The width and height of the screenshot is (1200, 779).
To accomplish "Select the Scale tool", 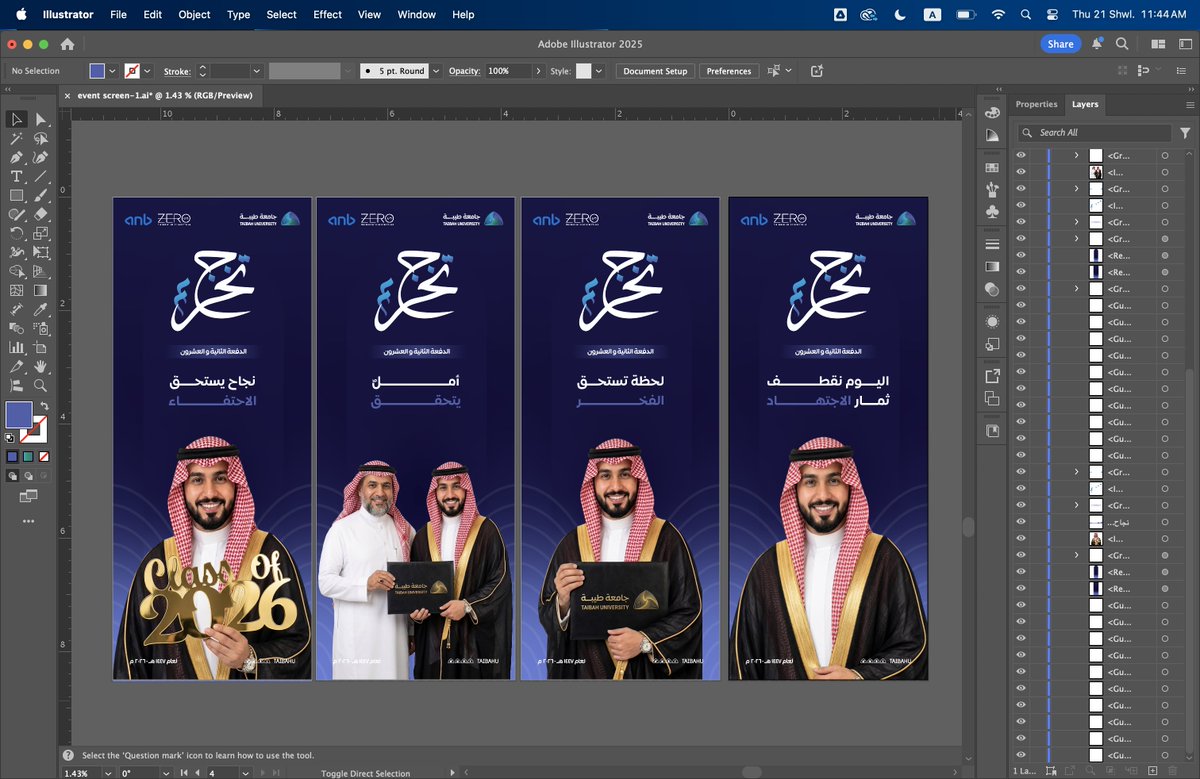I will [41, 234].
